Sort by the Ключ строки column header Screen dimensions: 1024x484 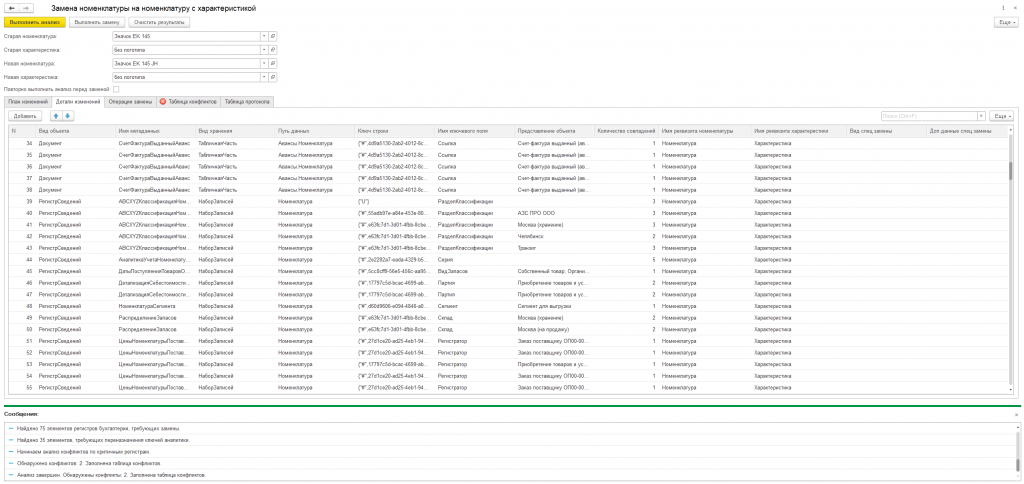click(394, 131)
